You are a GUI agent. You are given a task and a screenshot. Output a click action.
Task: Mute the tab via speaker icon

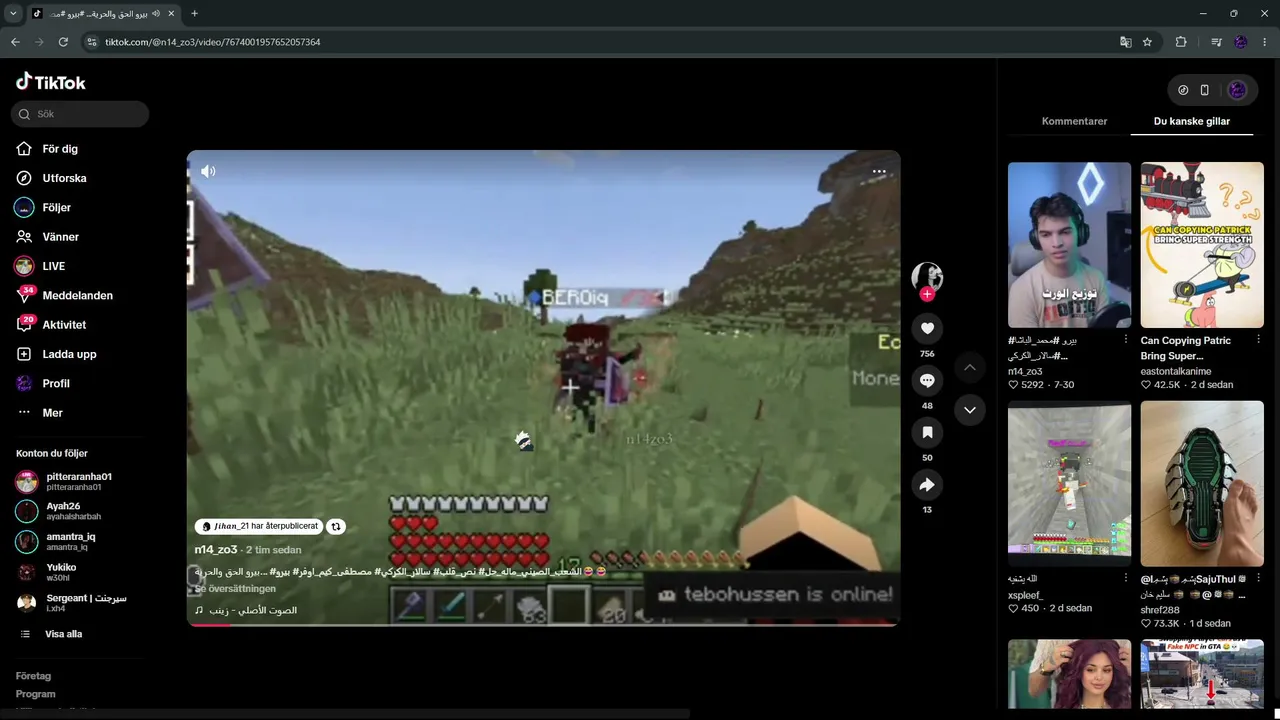[156, 14]
